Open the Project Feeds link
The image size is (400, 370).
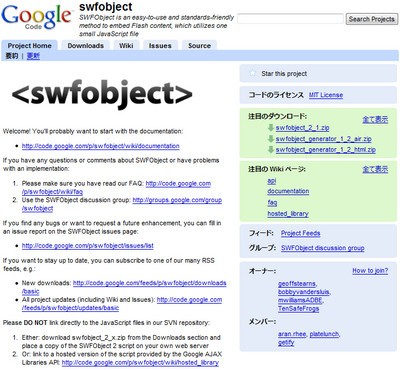(300, 233)
